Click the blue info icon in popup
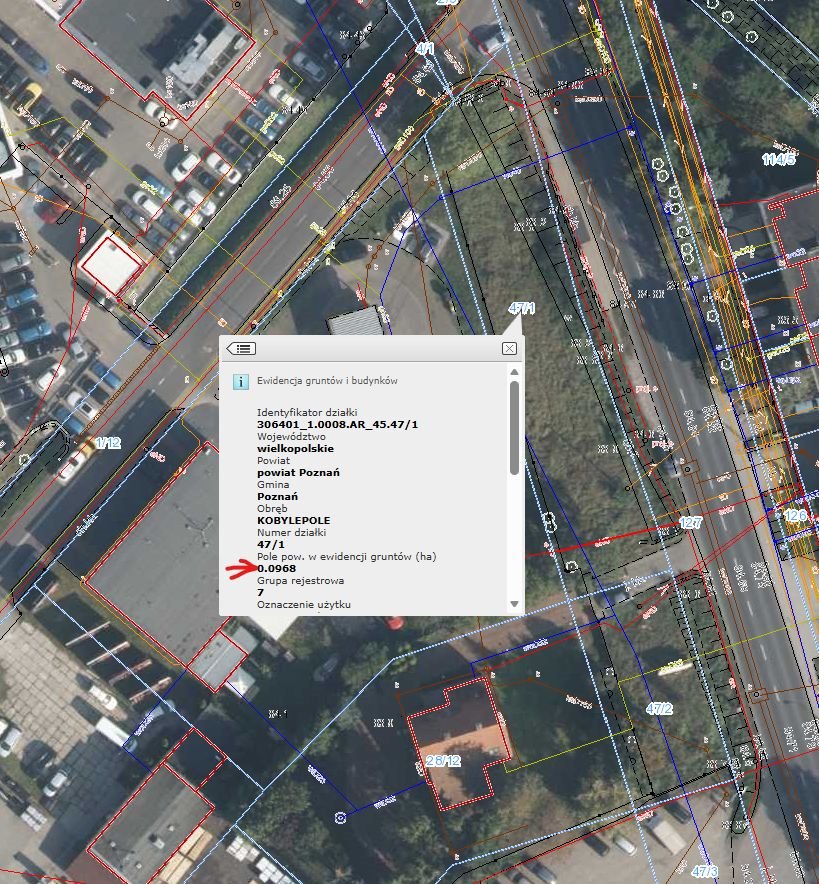Viewport: 819px width, 884px height. 240,381
